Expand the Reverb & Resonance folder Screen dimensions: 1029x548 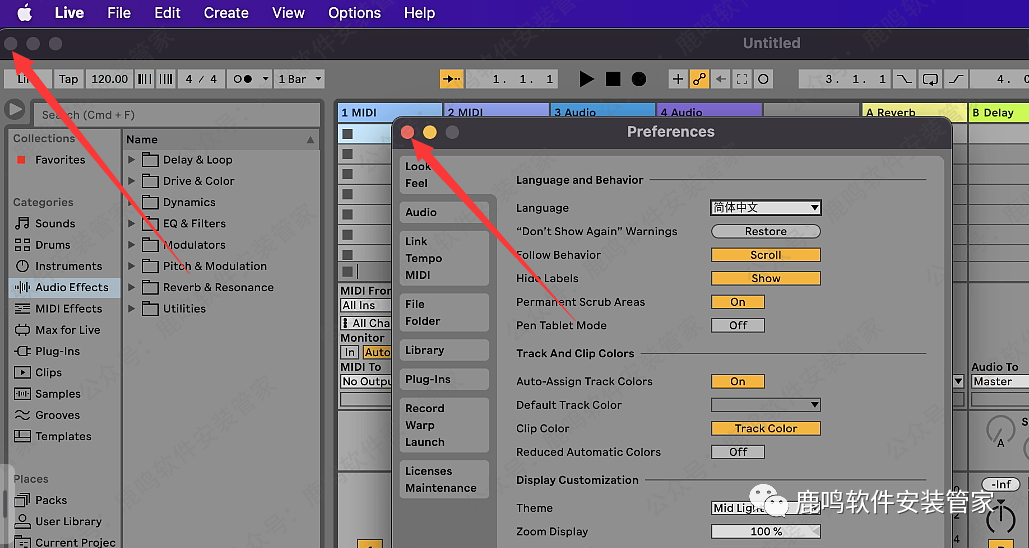point(131,287)
